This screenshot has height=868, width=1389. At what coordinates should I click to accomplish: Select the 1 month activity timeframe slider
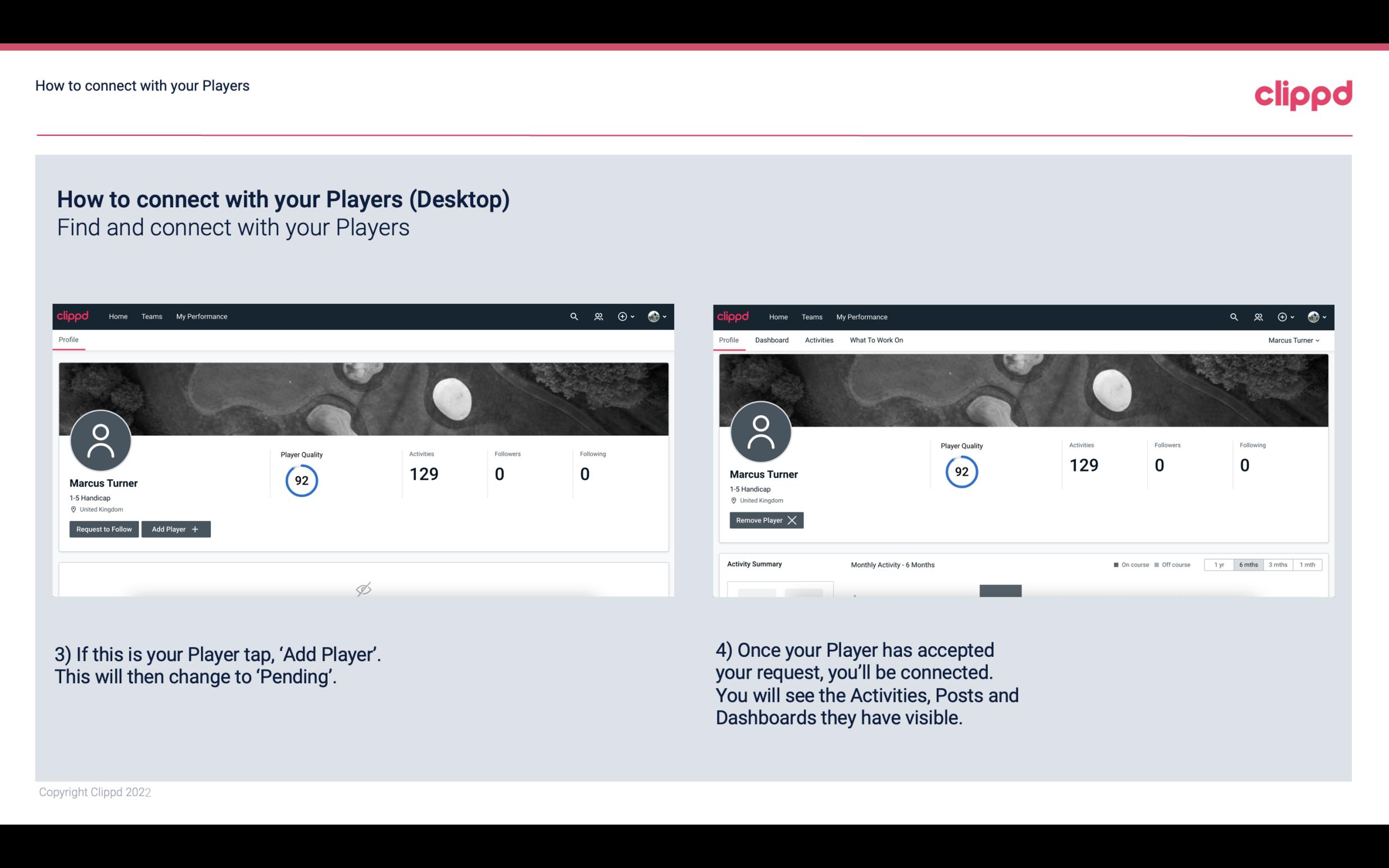click(x=1308, y=564)
